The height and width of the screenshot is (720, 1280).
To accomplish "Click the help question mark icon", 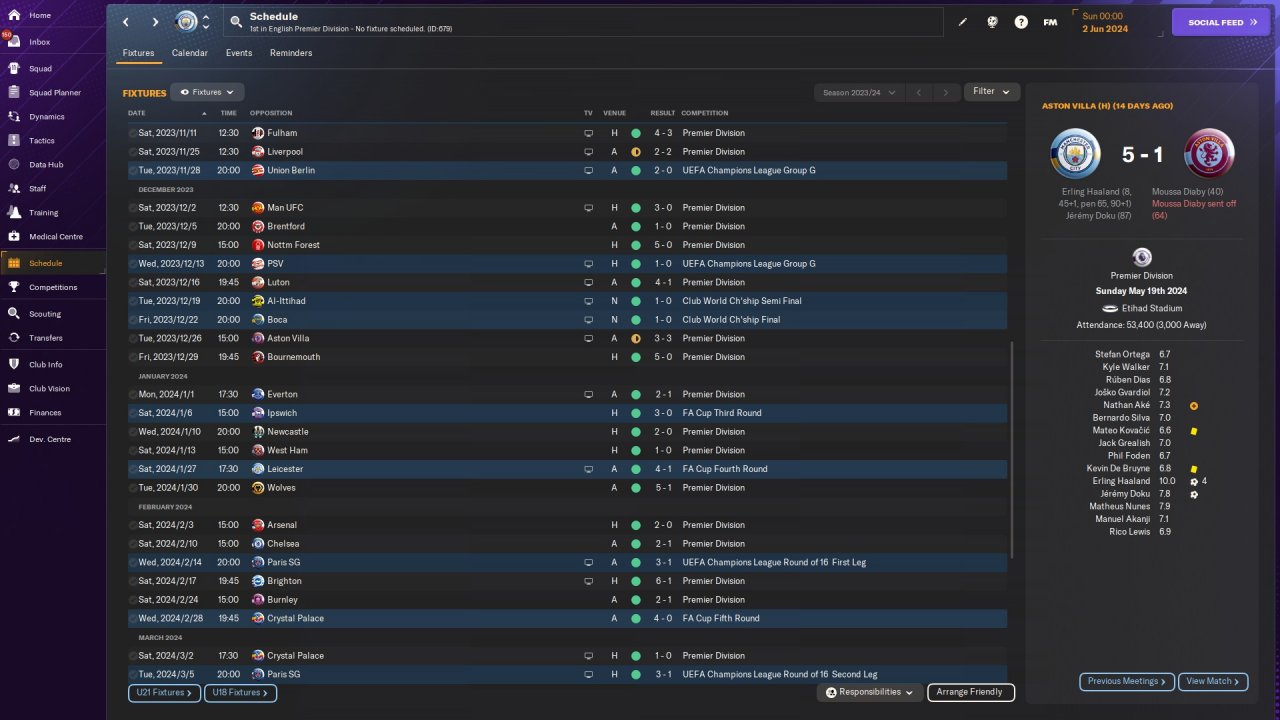I will click(1021, 22).
